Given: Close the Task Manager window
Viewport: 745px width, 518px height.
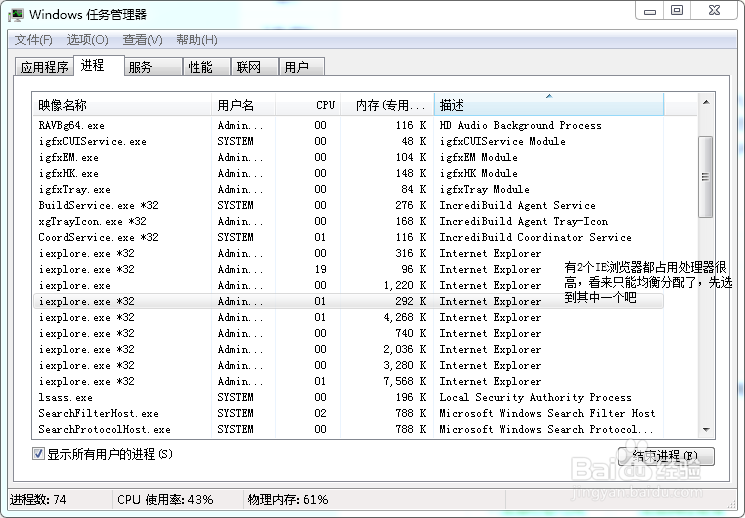Looking at the screenshot, I should (x=714, y=10).
